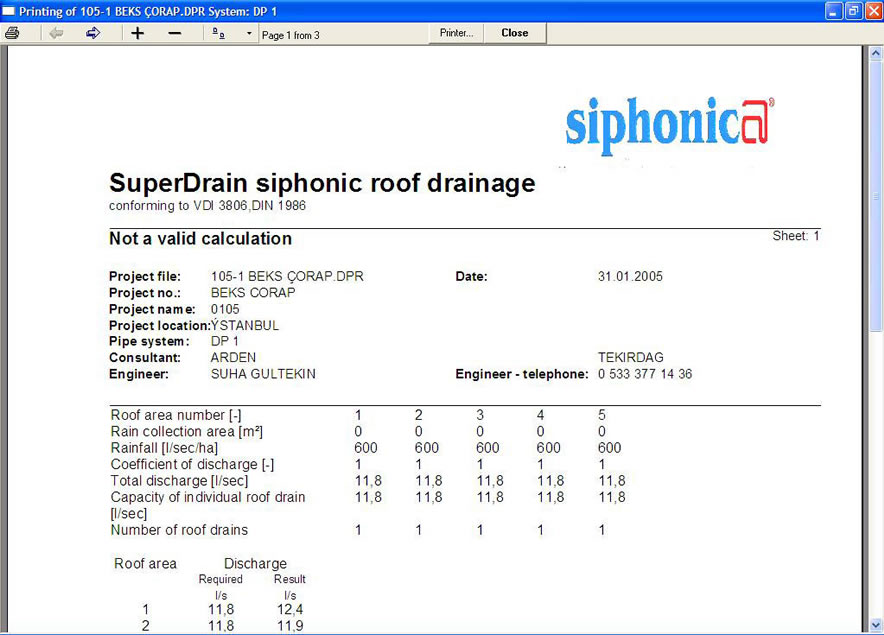This screenshot has height=635, width=884.
Task: Click the vertical scrollbar down arrow
Action: (876, 625)
